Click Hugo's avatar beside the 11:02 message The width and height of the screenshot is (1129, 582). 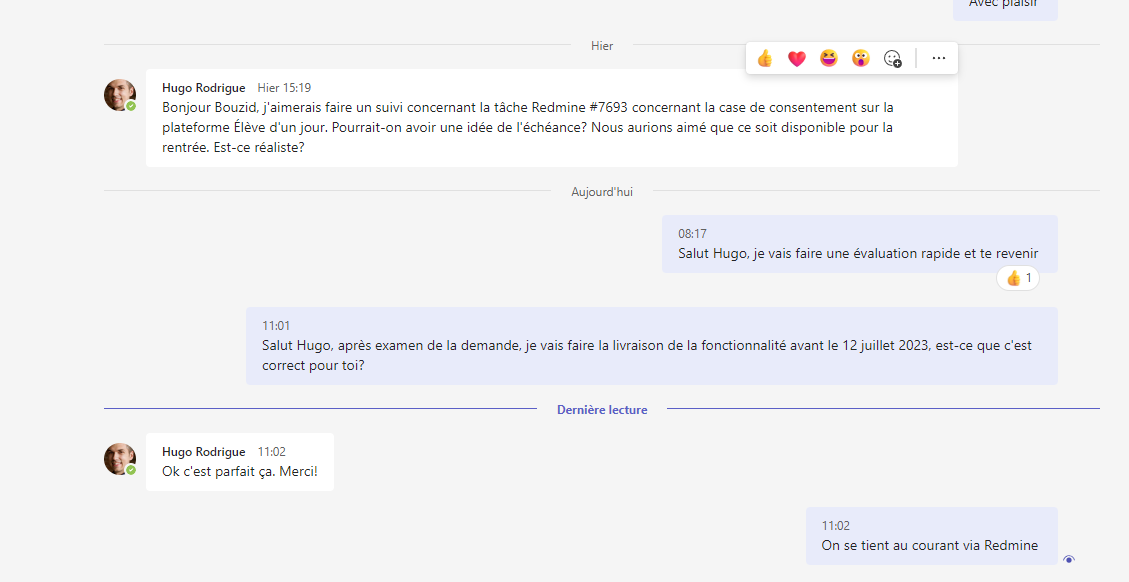(120, 459)
